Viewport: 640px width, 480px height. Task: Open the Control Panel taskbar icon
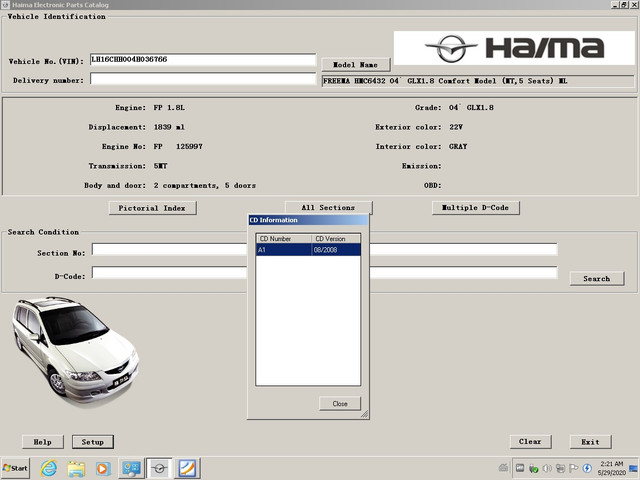click(x=131, y=468)
